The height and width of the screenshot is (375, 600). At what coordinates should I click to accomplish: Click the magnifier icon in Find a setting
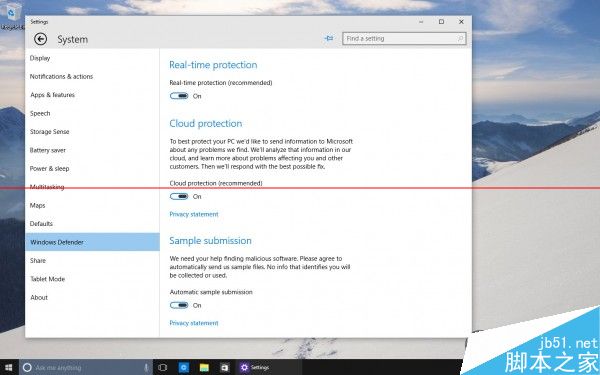pyautogui.click(x=460, y=38)
